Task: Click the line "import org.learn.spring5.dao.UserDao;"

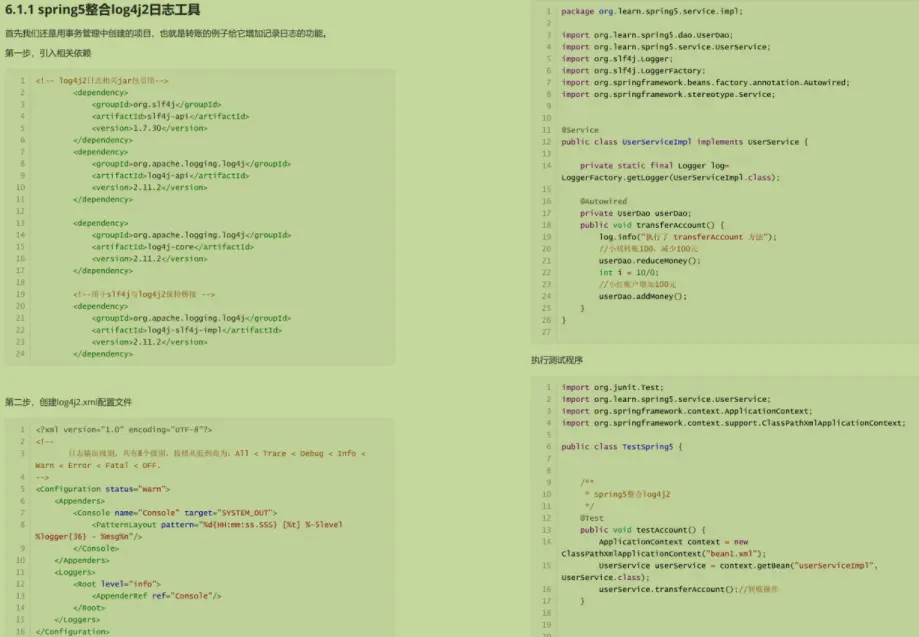Action: click(647, 35)
